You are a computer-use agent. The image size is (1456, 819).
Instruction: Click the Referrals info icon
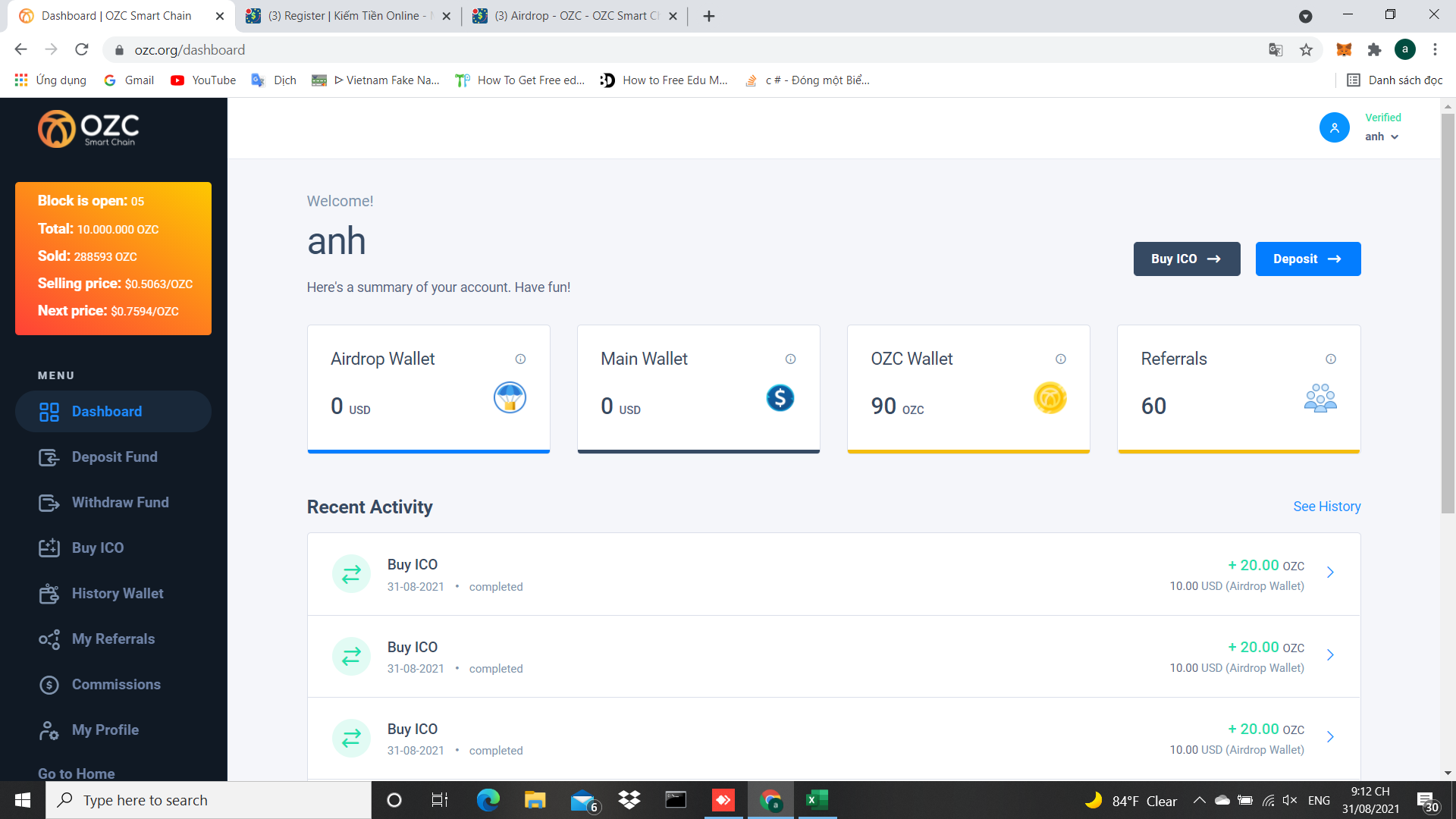coord(1331,359)
